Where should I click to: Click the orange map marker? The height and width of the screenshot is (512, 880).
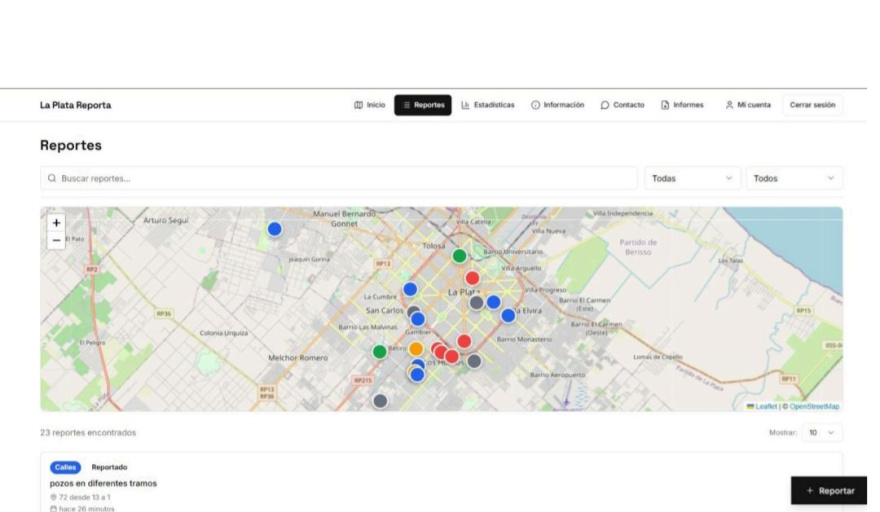pos(416,349)
